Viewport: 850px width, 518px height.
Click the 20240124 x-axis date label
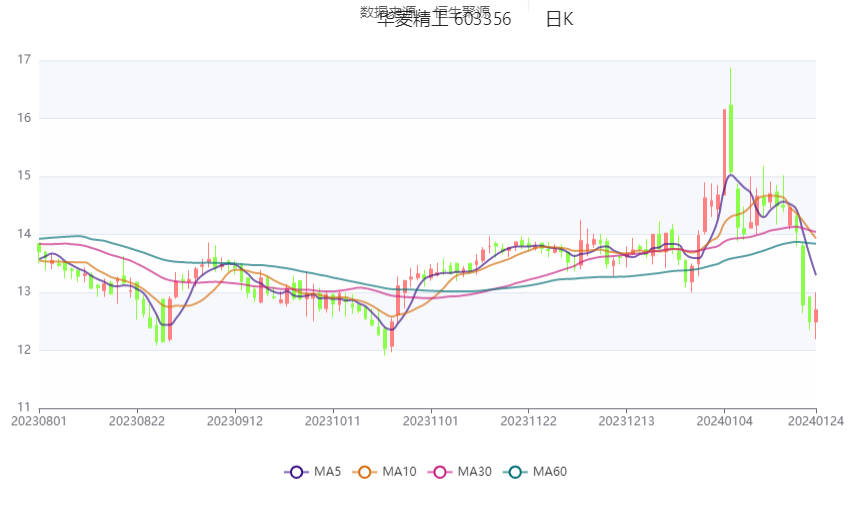(816, 421)
